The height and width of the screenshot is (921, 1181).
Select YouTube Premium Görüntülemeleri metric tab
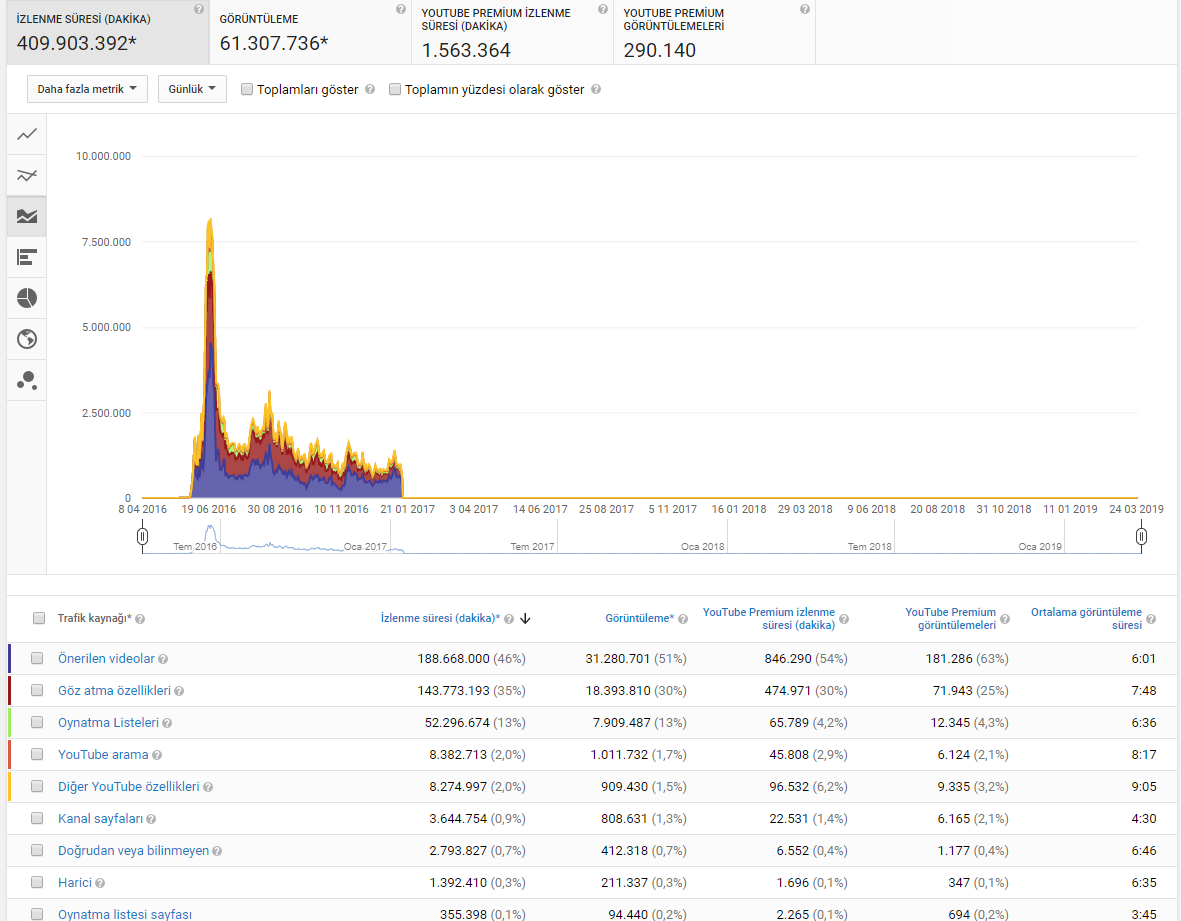click(714, 32)
